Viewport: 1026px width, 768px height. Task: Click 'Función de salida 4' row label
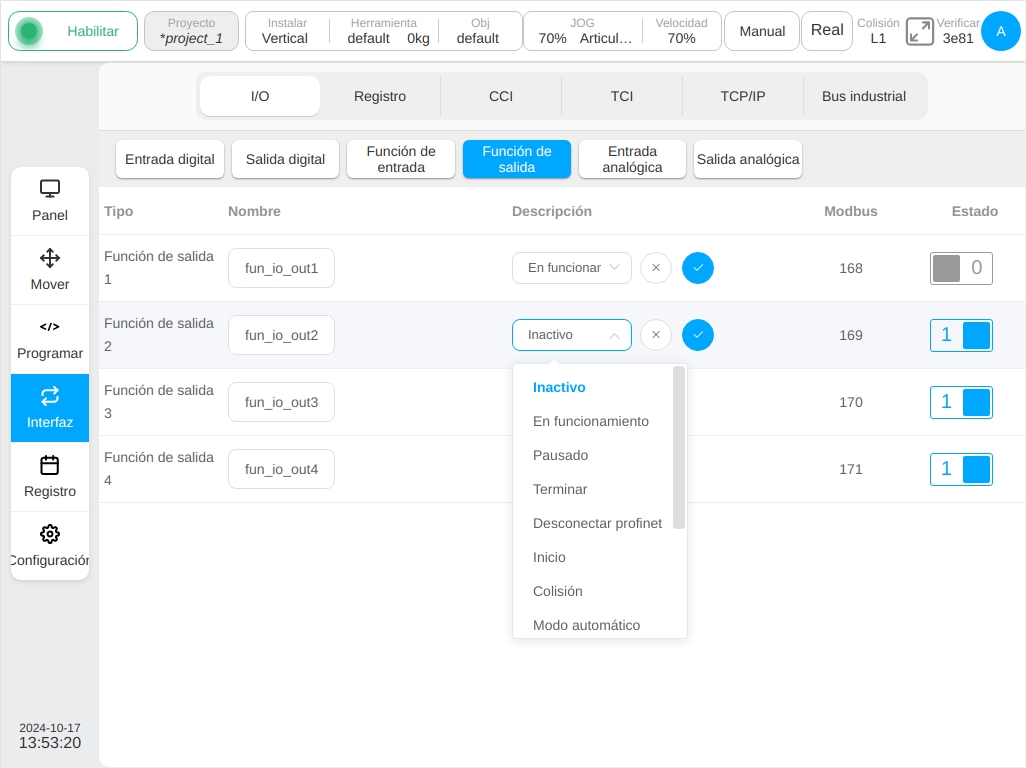point(158,468)
